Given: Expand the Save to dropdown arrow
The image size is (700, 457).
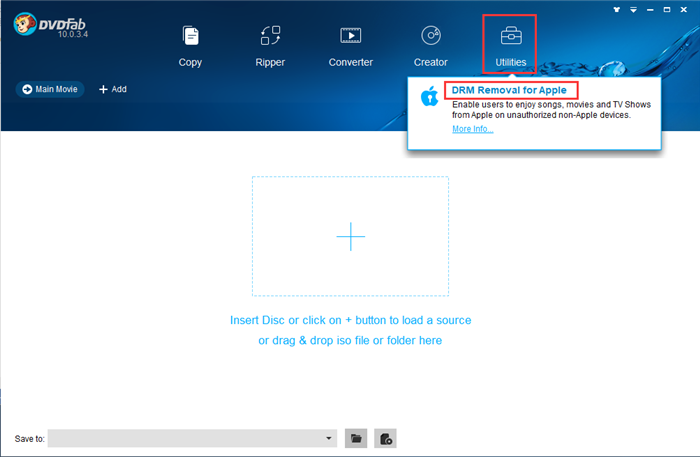Looking at the screenshot, I should 330,438.
